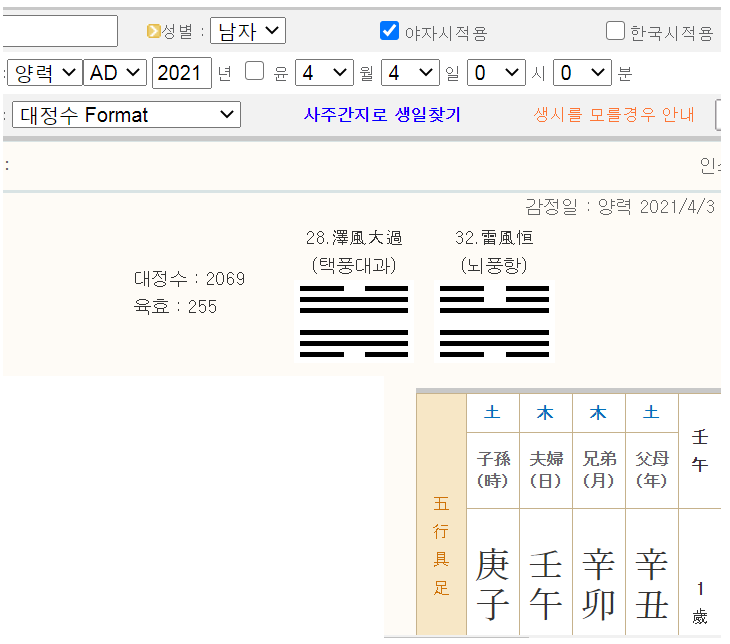730x644 pixels.
Task: Click the 庚子 hour pillar cell
Action: (493, 584)
